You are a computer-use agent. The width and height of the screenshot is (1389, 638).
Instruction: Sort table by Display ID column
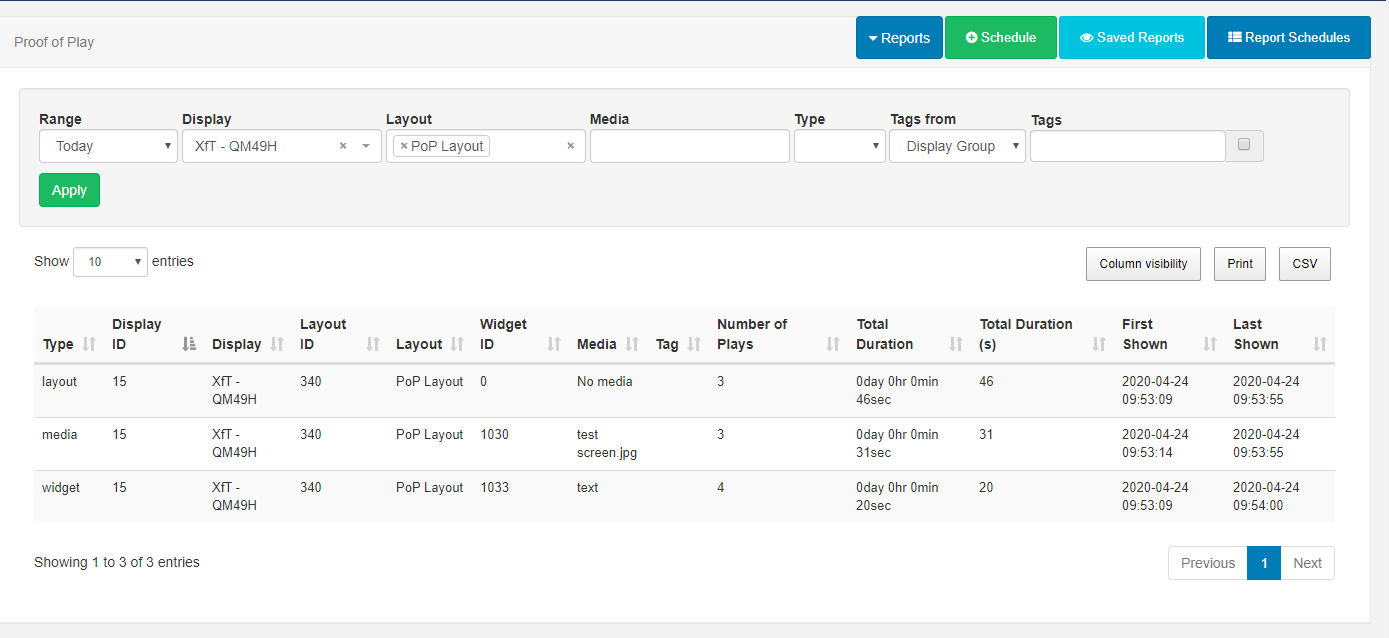coord(189,344)
